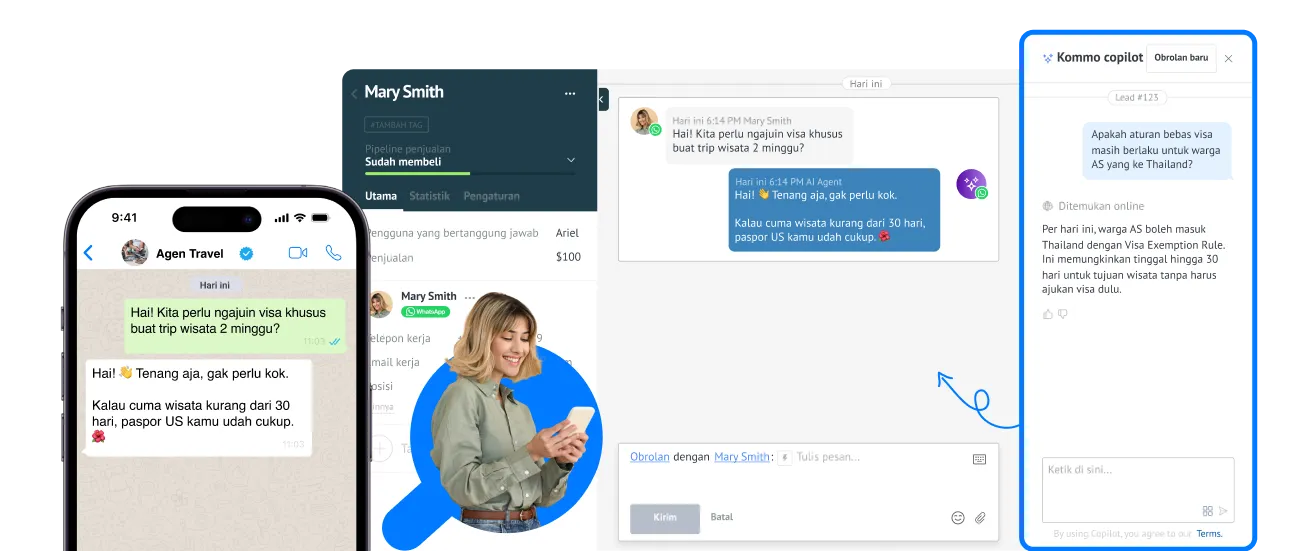Viewport: 1302px width, 551px height.
Task: Click the Pengguna yang bertanggung jawab label
Action: (452, 233)
